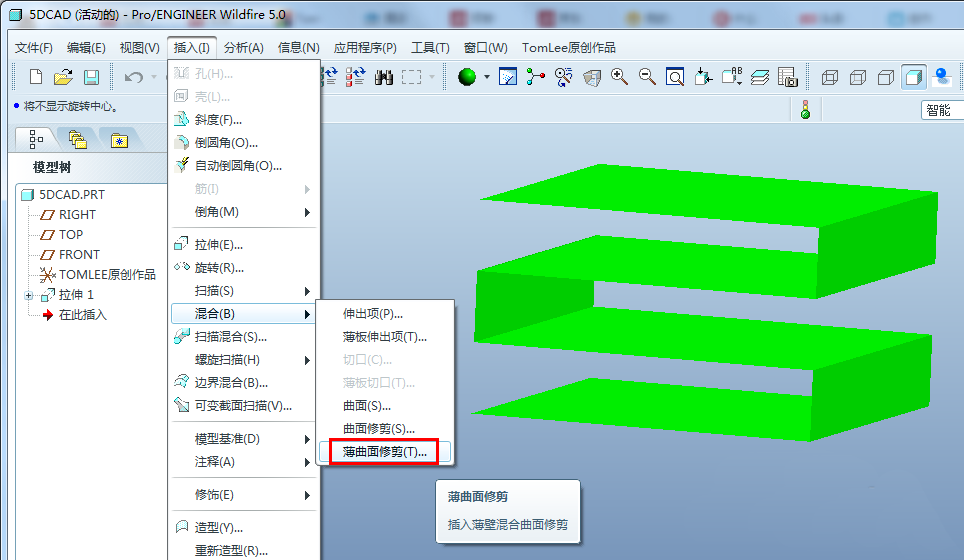Open the 信息(N) menu
Viewport: 964px width, 560px height.
click(x=298, y=47)
